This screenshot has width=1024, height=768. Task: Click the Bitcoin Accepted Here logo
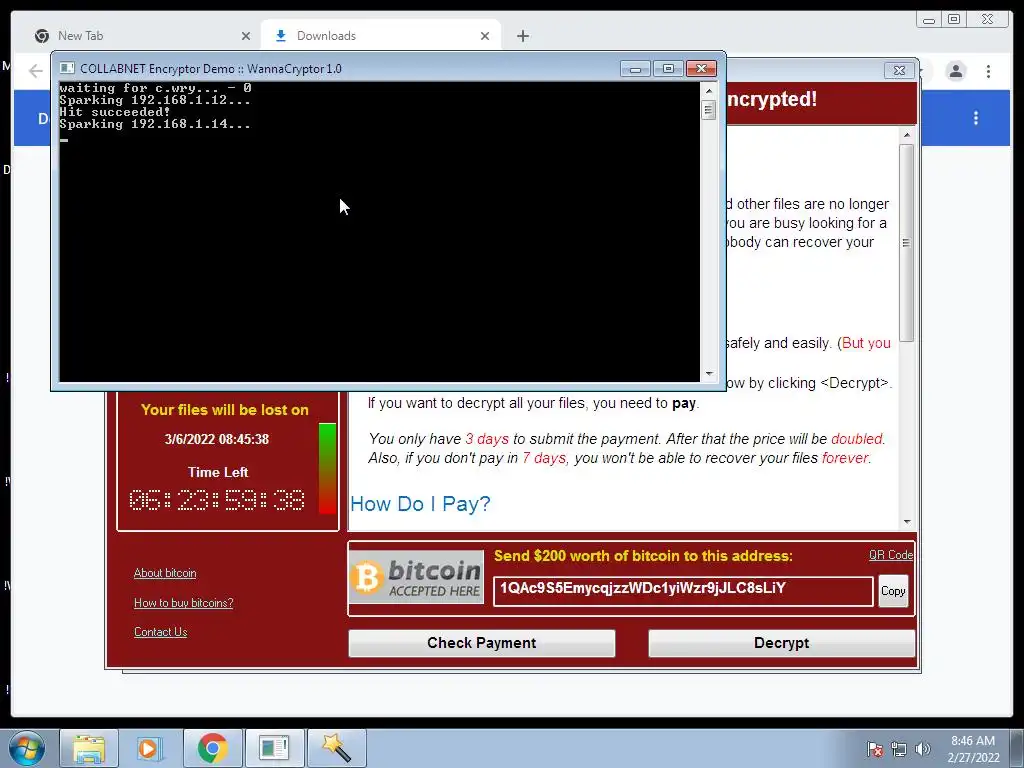(x=417, y=576)
